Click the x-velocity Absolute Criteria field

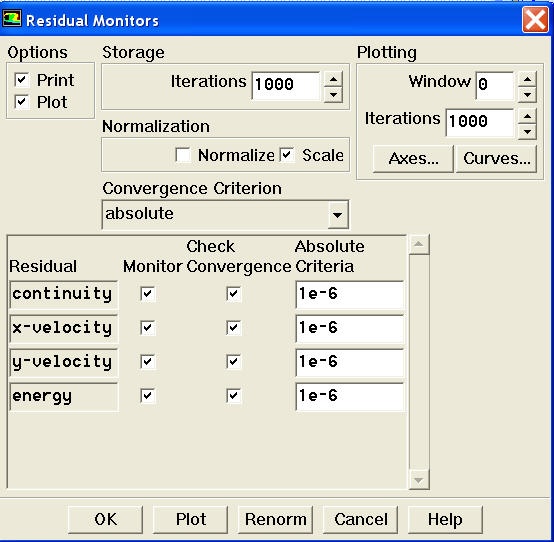[x=349, y=328]
